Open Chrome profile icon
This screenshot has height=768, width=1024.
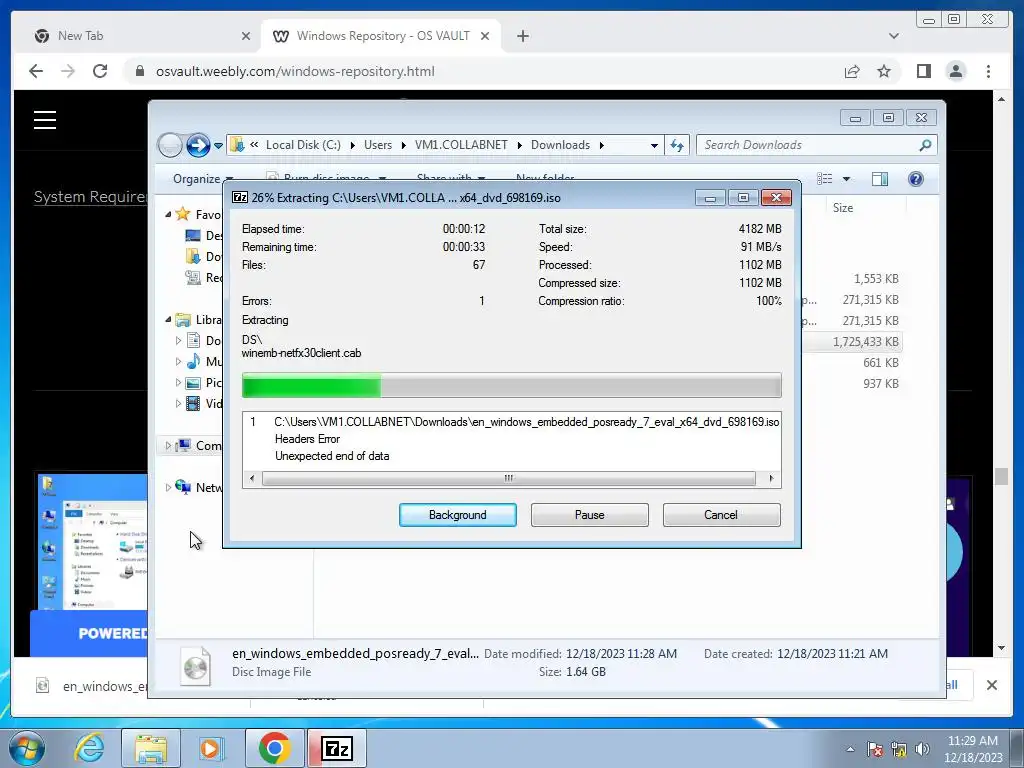(x=955, y=71)
